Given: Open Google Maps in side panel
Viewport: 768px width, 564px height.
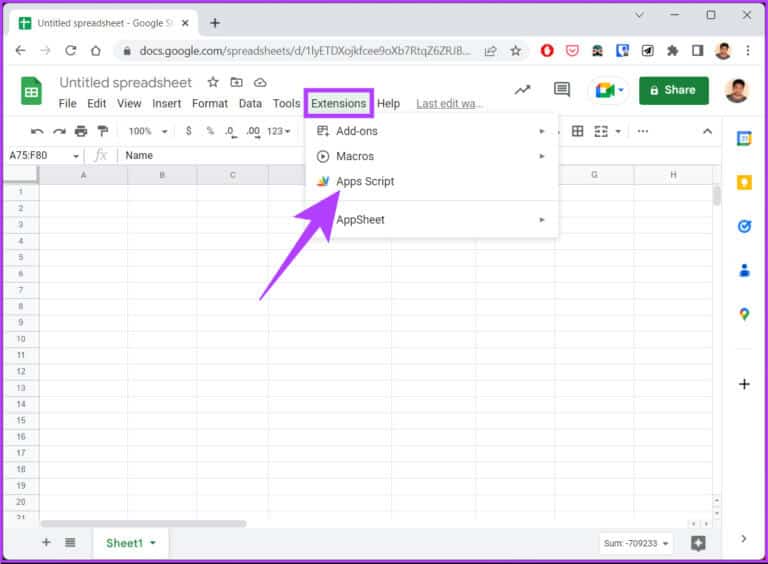Looking at the screenshot, I should click(x=744, y=314).
